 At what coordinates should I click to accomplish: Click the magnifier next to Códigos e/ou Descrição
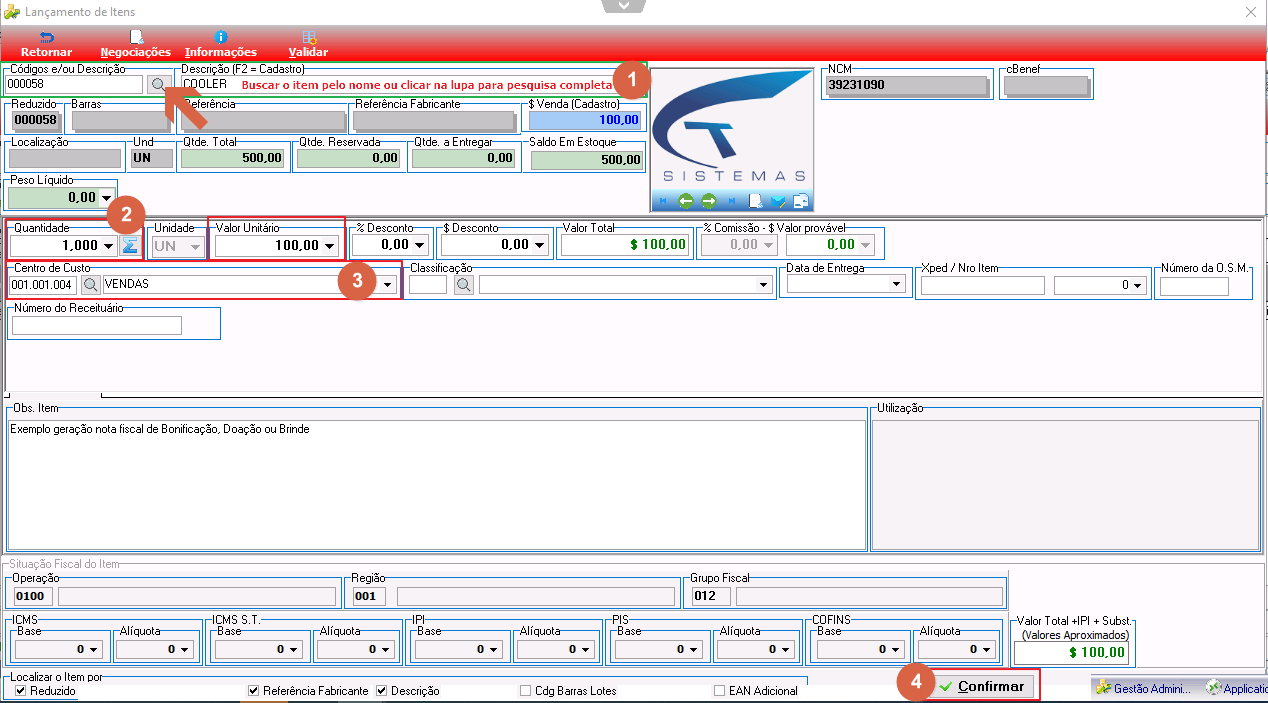pos(157,85)
